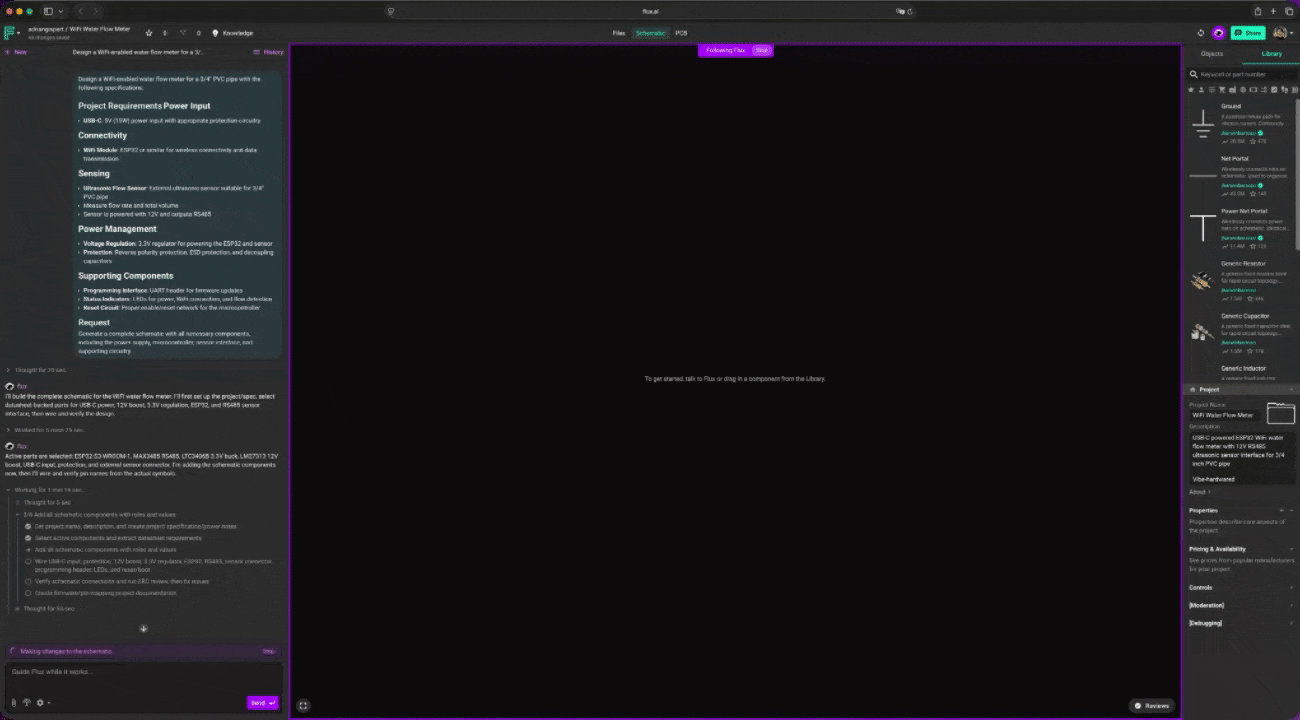This screenshot has height=720, width=1300.
Task: Open the Objects panel tab
Action: [1212, 53]
